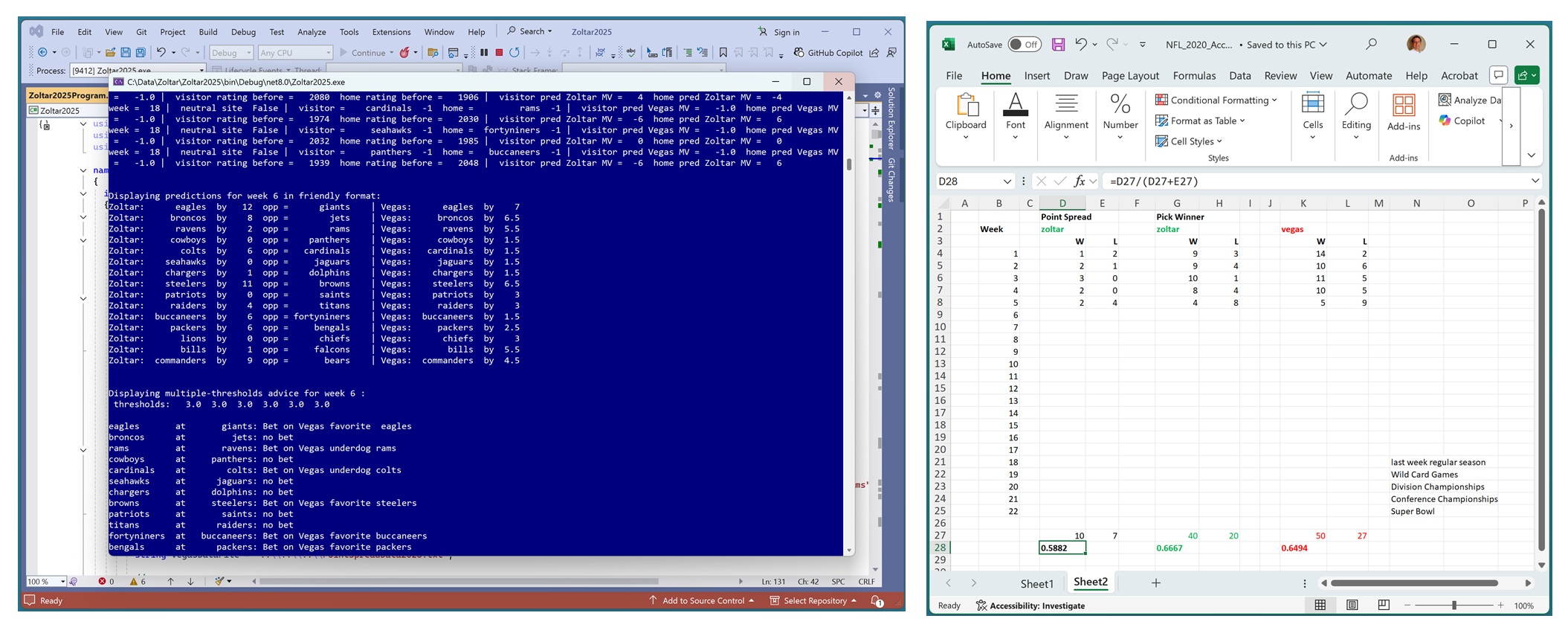Click the Hot Reload flame icon
The width and height of the screenshot is (1568, 636).
point(404,53)
